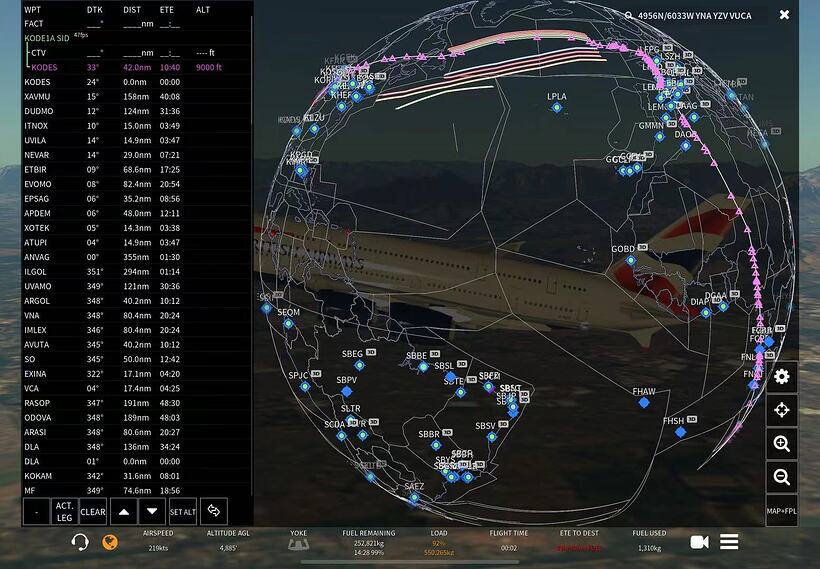The width and height of the screenshot is (820, 569).
Task: Select the DUDMO waypoint row
Action: tap(136, 111)
